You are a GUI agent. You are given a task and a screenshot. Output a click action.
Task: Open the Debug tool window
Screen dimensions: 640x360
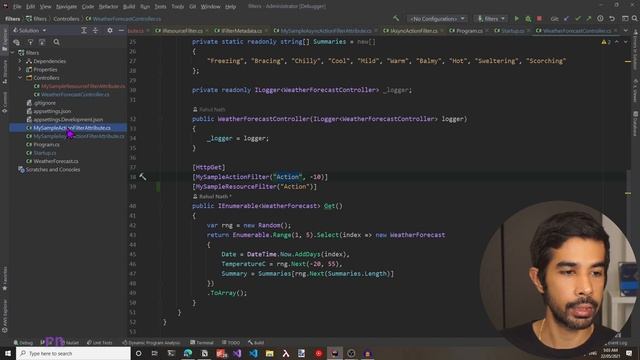click(x=23, y=342)
